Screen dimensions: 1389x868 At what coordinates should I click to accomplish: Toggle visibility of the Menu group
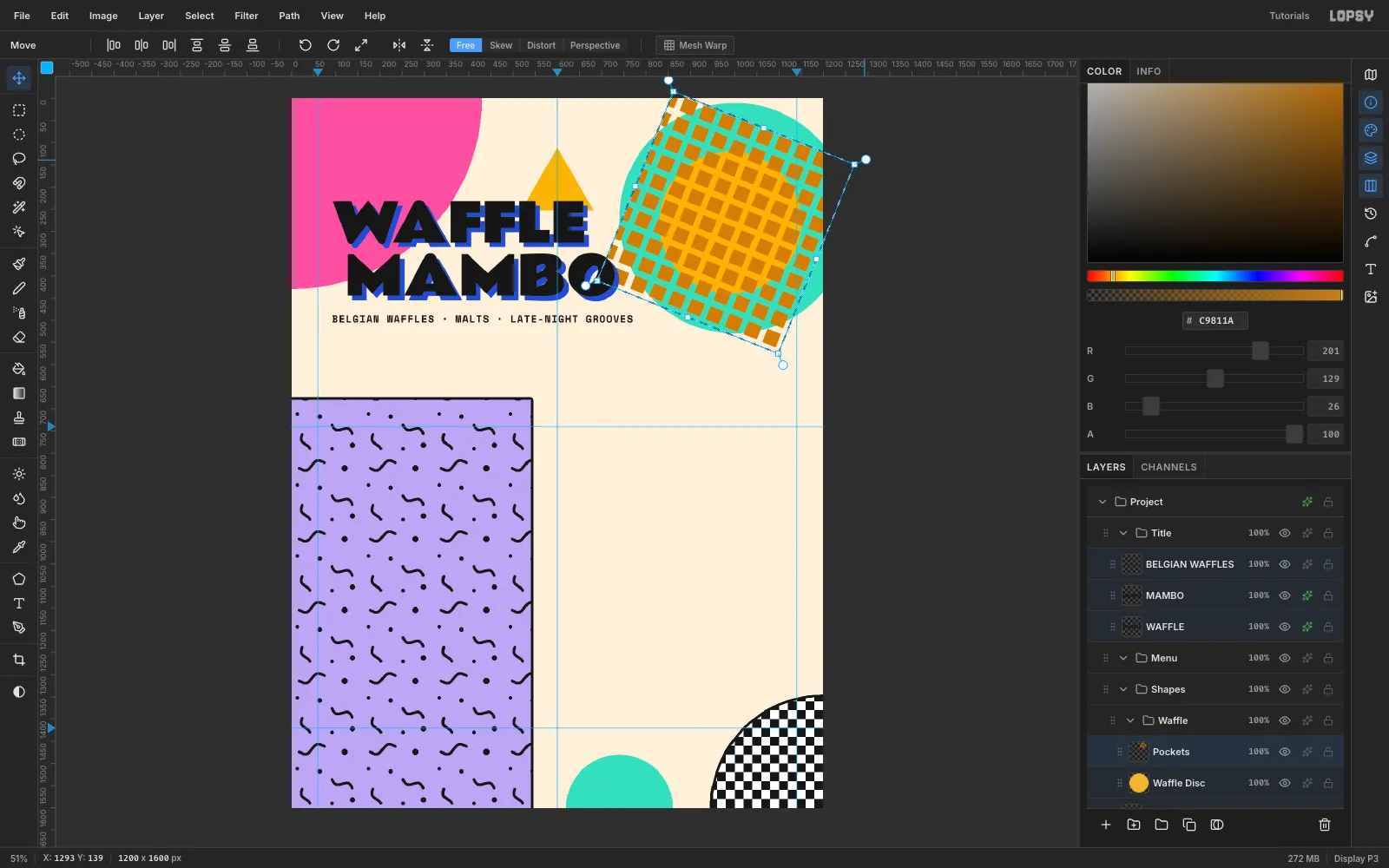tap(1285, 658)
